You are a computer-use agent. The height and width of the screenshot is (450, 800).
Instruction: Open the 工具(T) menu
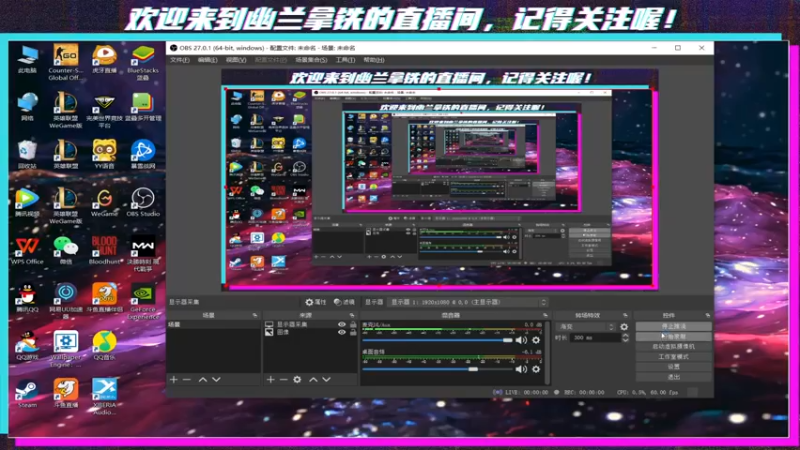pos(345,60)
